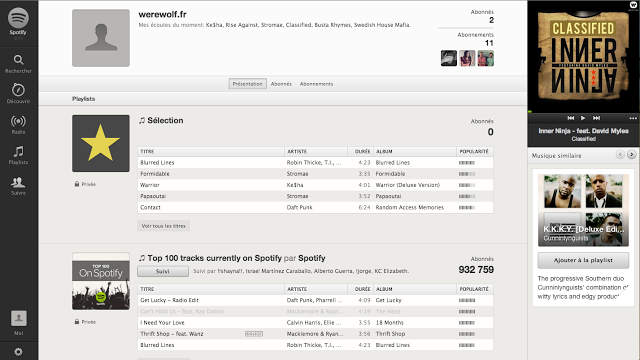Toggle the Suivi follow button
The height and width of the screenshot is (360, 640).
click(163, 271)
